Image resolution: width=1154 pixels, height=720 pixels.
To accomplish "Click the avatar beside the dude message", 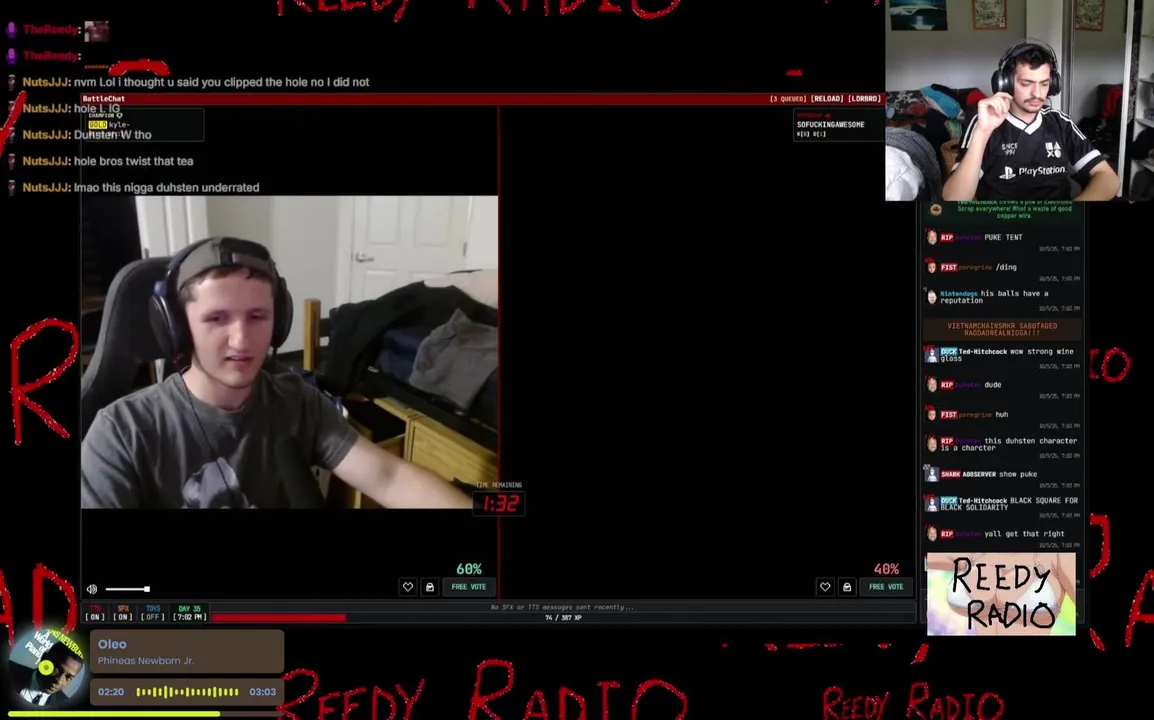I will tap(932, 384).
